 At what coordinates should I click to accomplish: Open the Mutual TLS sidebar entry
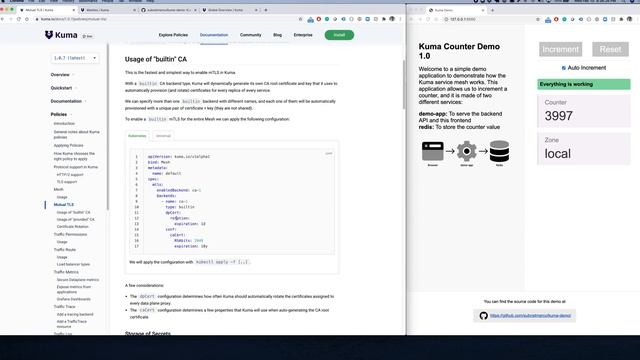click(64, 204)
